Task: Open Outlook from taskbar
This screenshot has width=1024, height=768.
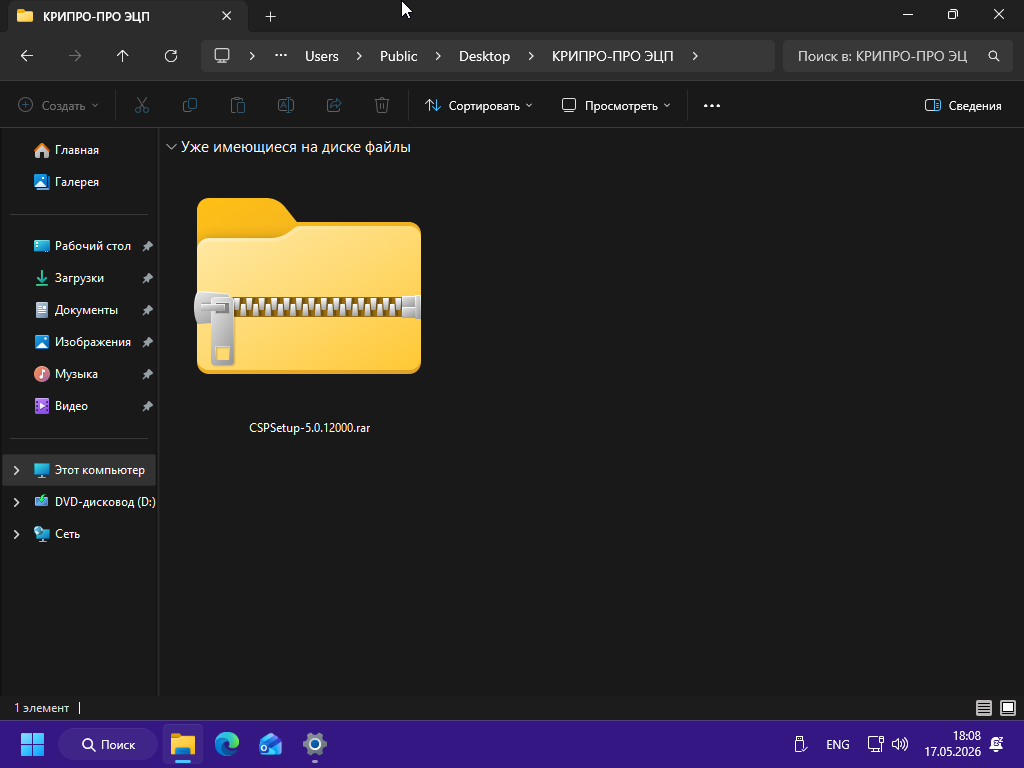Action: (x=270, y=744)
